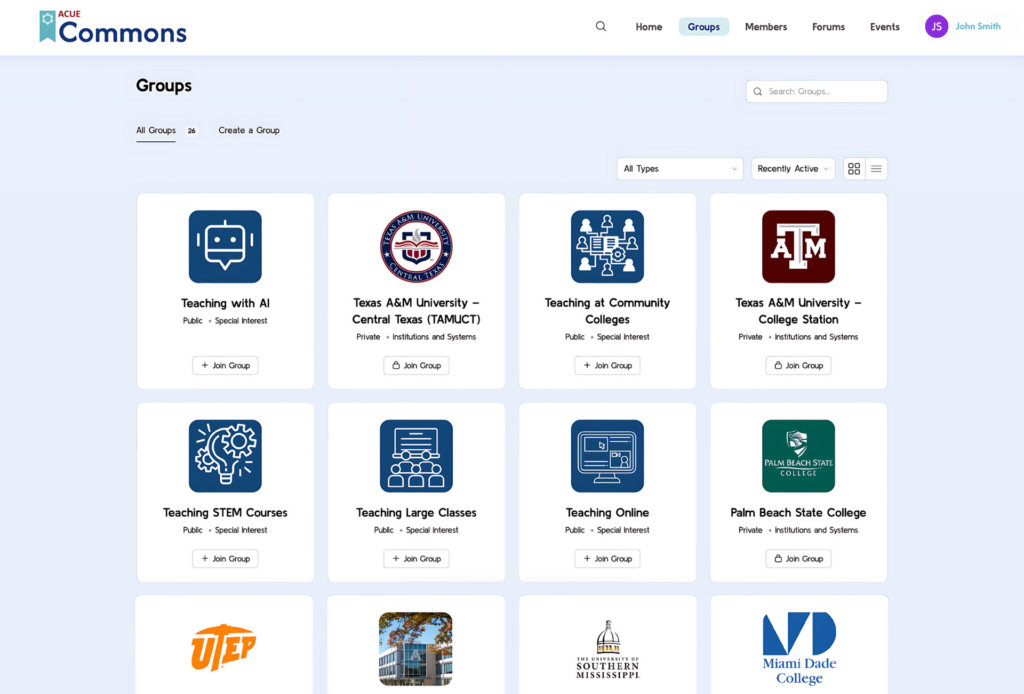Viewport: 1024px width, 694px height.
Task: Open the Teaching with AI robot icon
Action: [225, 246]
